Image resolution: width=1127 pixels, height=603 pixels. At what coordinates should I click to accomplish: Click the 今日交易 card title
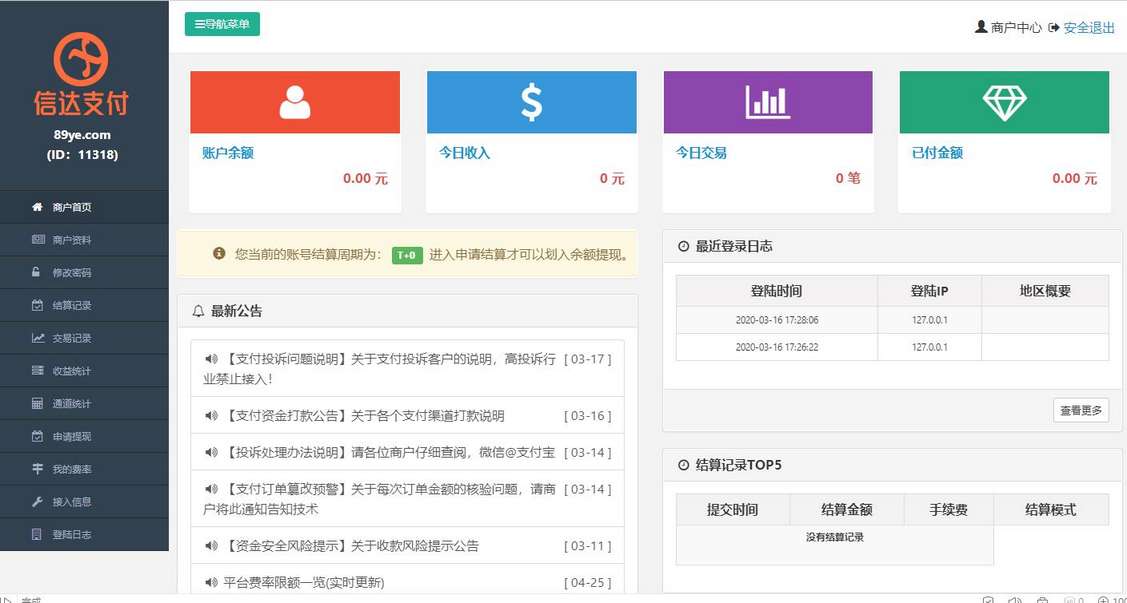pos(701,152)
